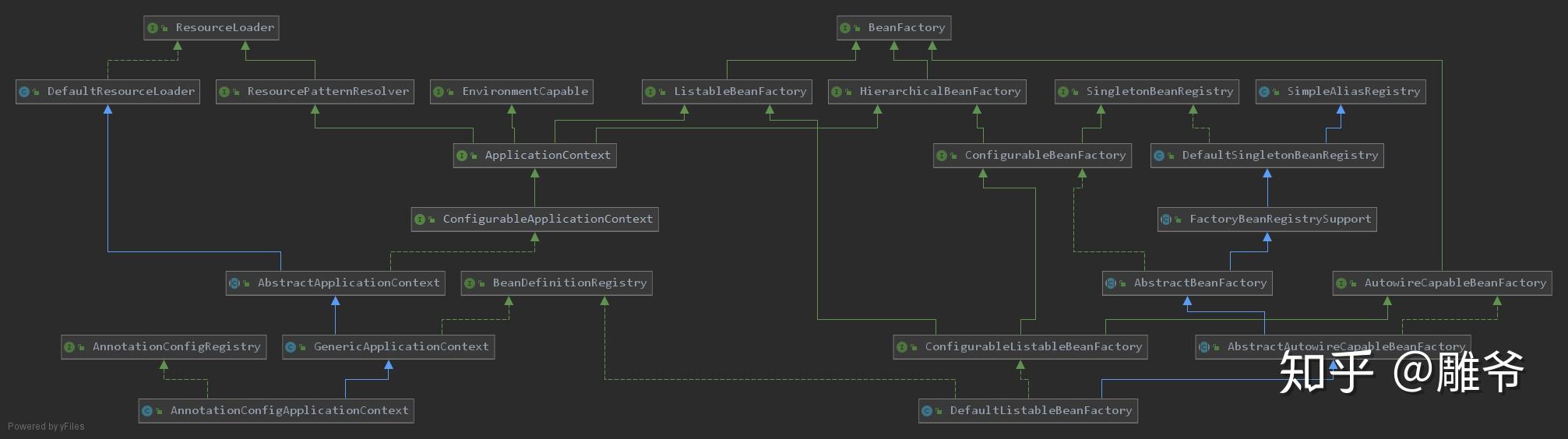Select the ConfigurableListableBeanFactory label text
1568x439 pixels.
click(1034, 347)
